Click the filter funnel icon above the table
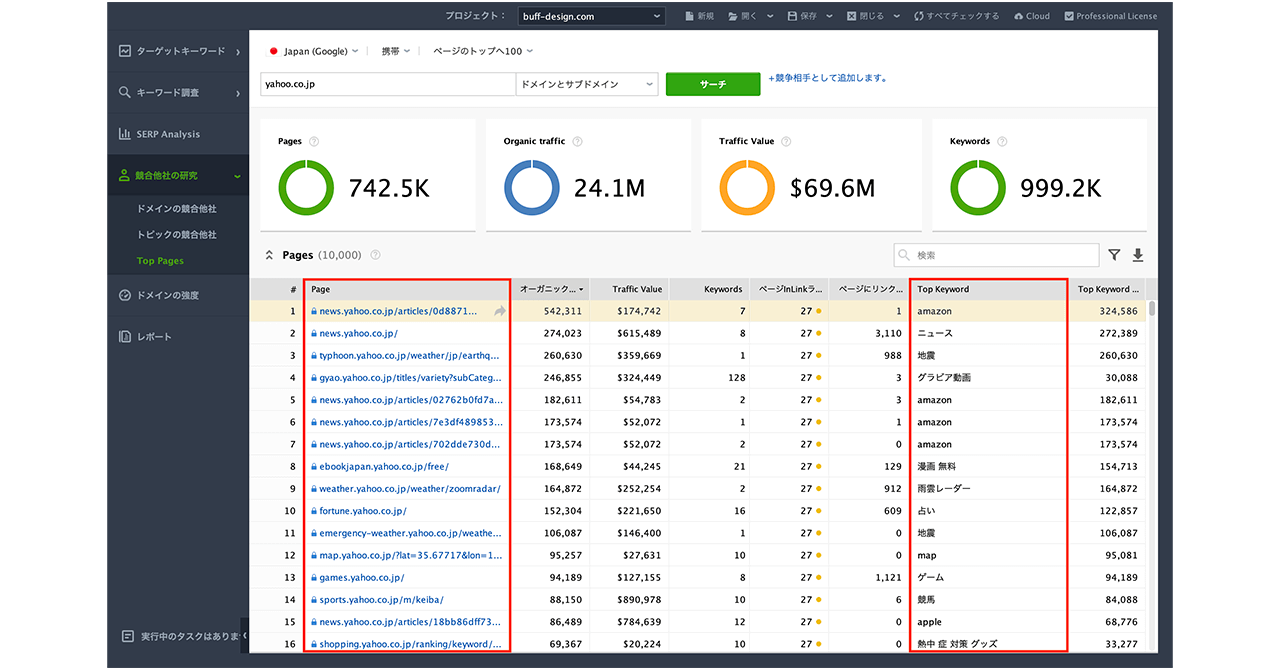This screenshot has height=670, width=1280. (1114, 256)
